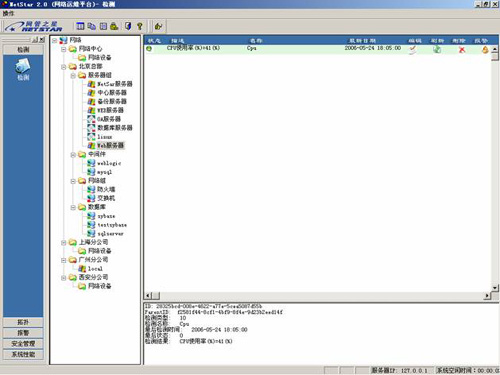Screen dimensions: 500x375
Task: Click the 描述 column header
Action: [178, 41]
